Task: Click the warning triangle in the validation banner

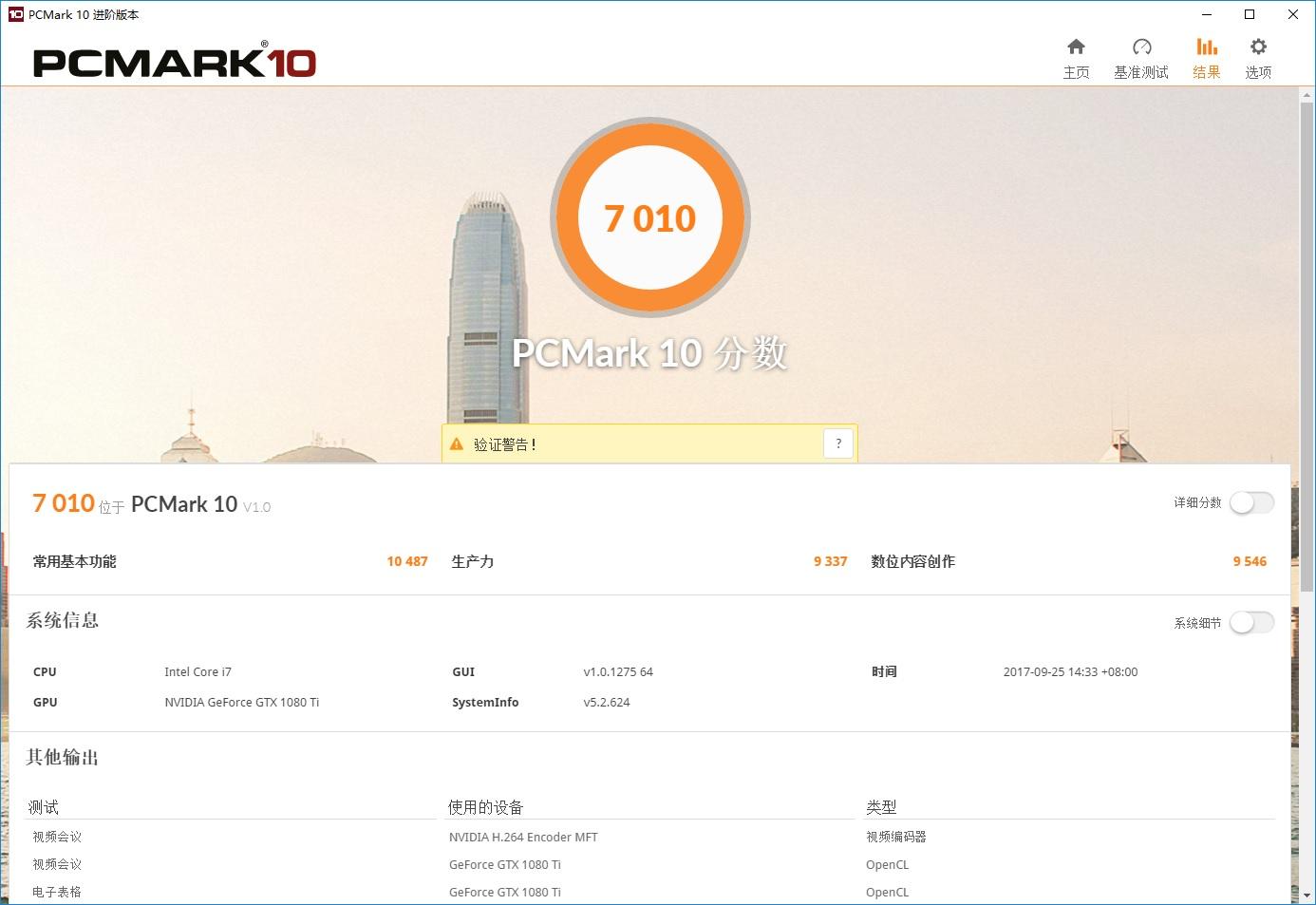Action: point(454,443)
